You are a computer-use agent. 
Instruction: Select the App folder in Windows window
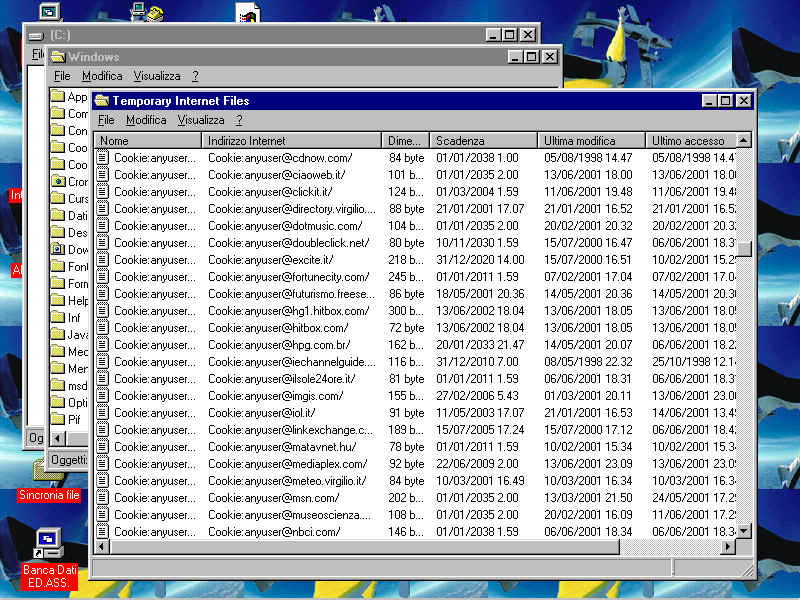coord(69,96)
